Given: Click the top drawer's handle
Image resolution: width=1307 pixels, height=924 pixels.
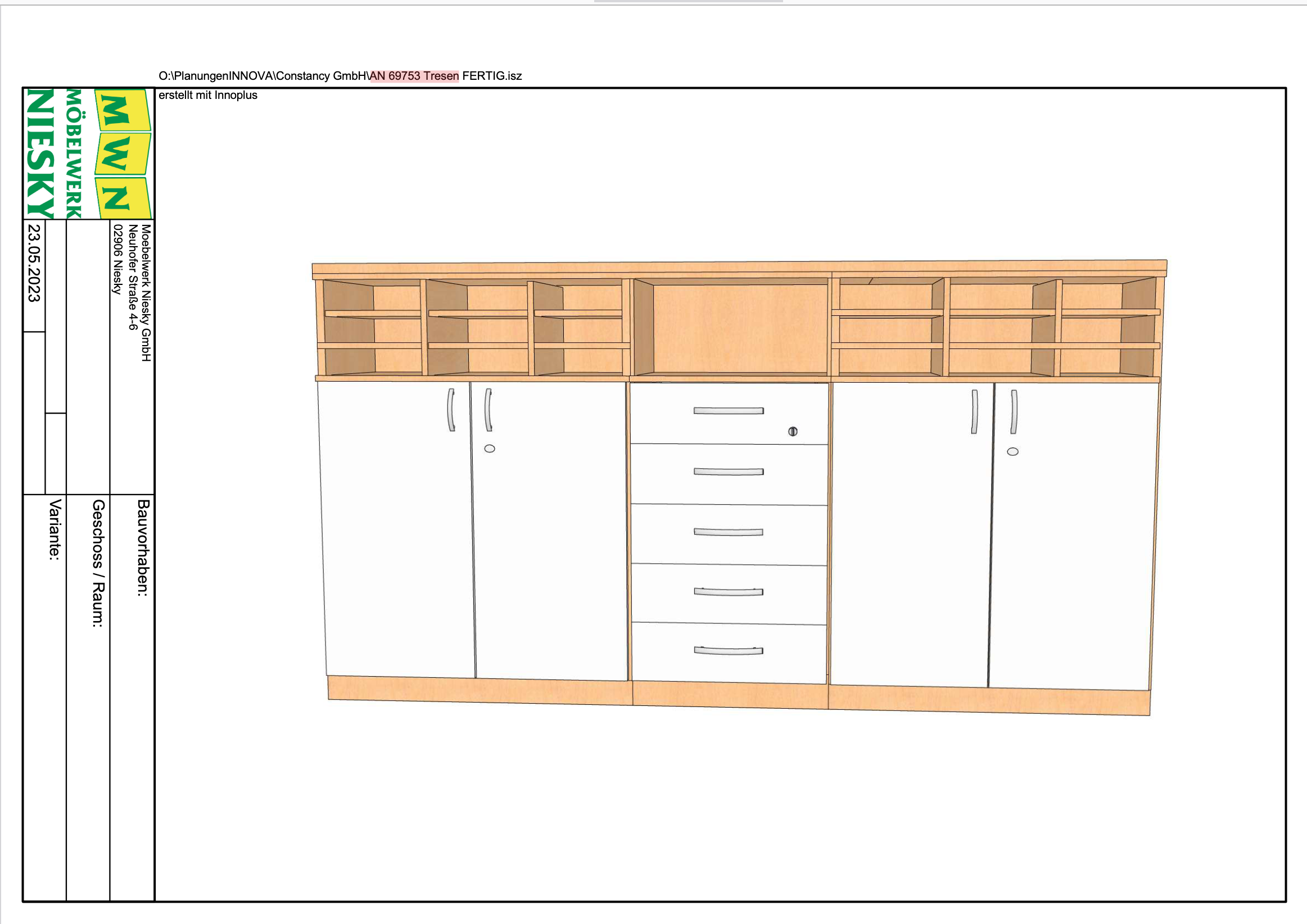Looking at the screenshot, I should tap(729, 411).
